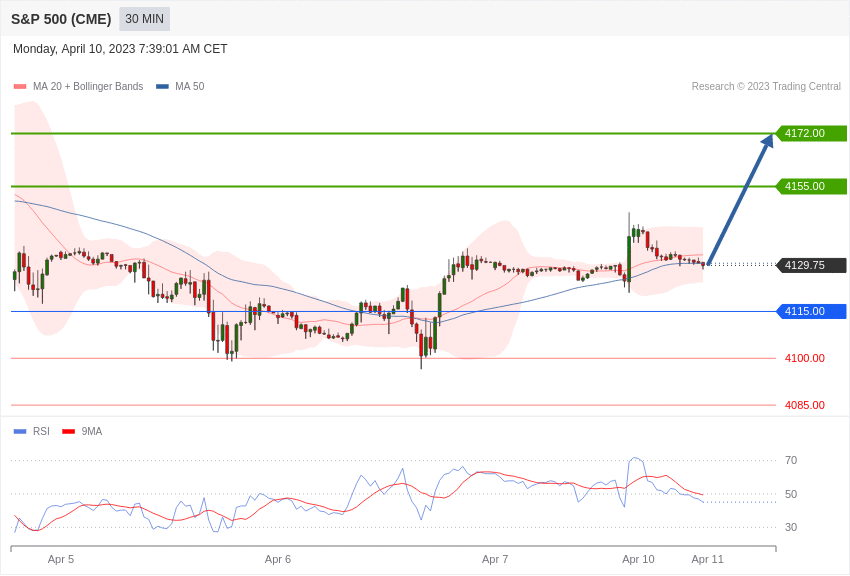Select the 4115.00 pivot price tag
Image resolution: width=850 pixels, height=576 pixels.
812,312
